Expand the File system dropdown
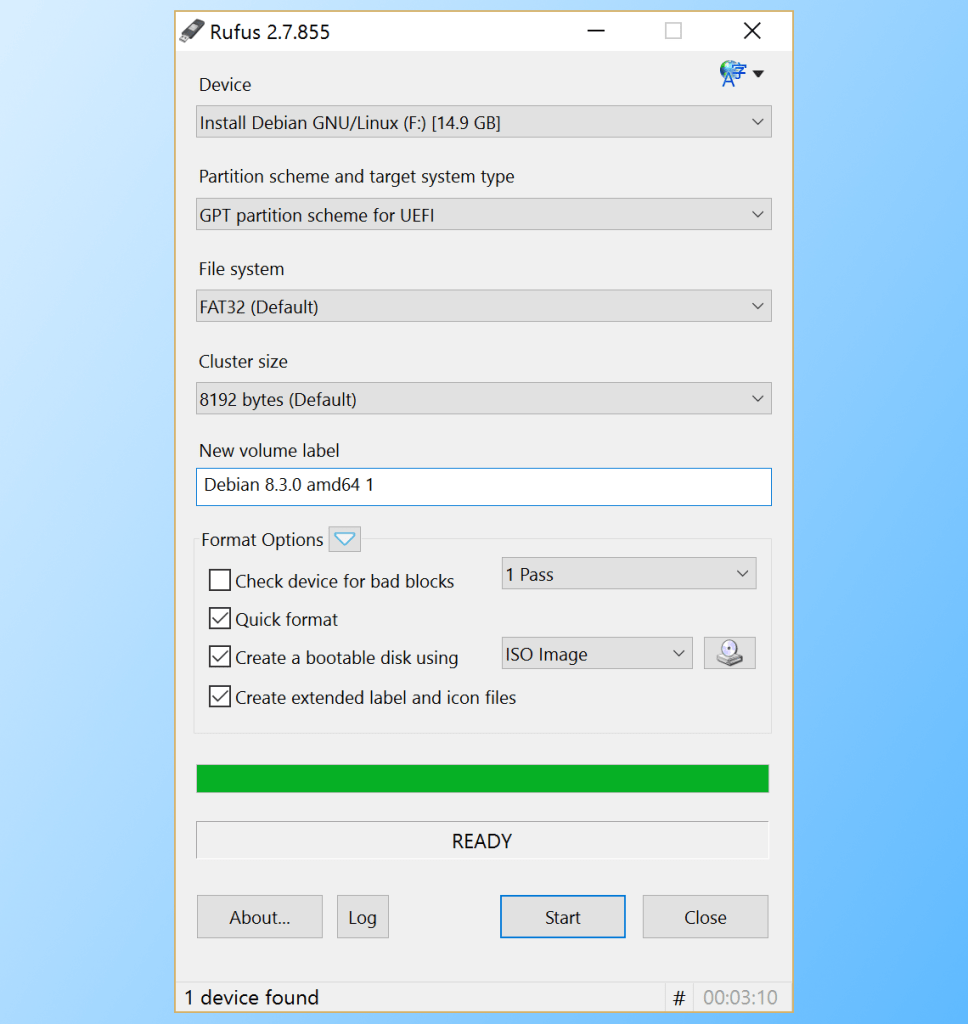The height and width of the screenshot is (1024, 968). click(x=483, y=306)
